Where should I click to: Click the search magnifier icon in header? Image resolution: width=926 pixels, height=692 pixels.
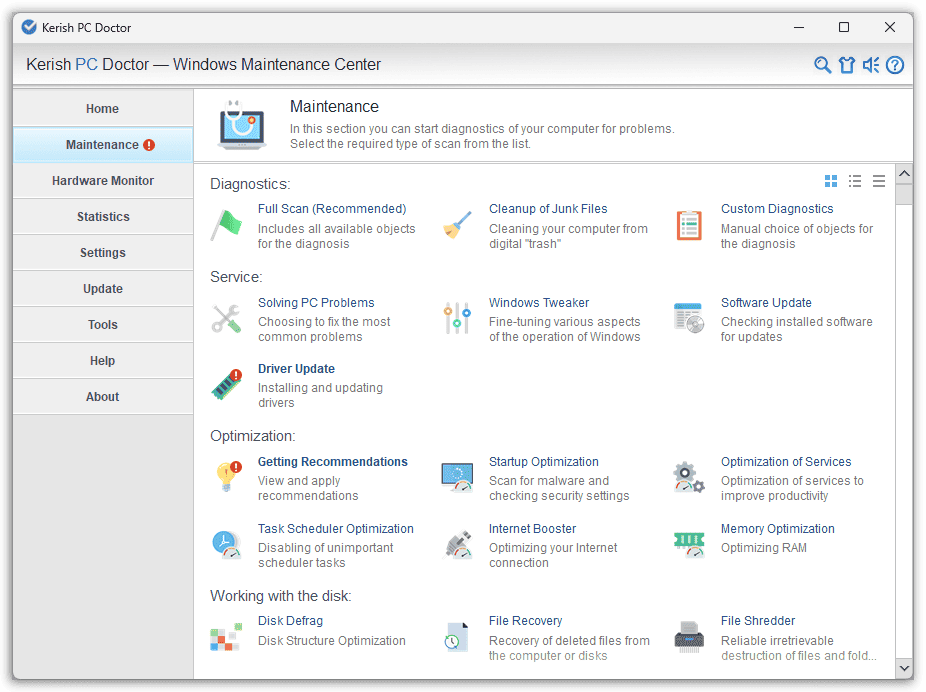point(822,65)
